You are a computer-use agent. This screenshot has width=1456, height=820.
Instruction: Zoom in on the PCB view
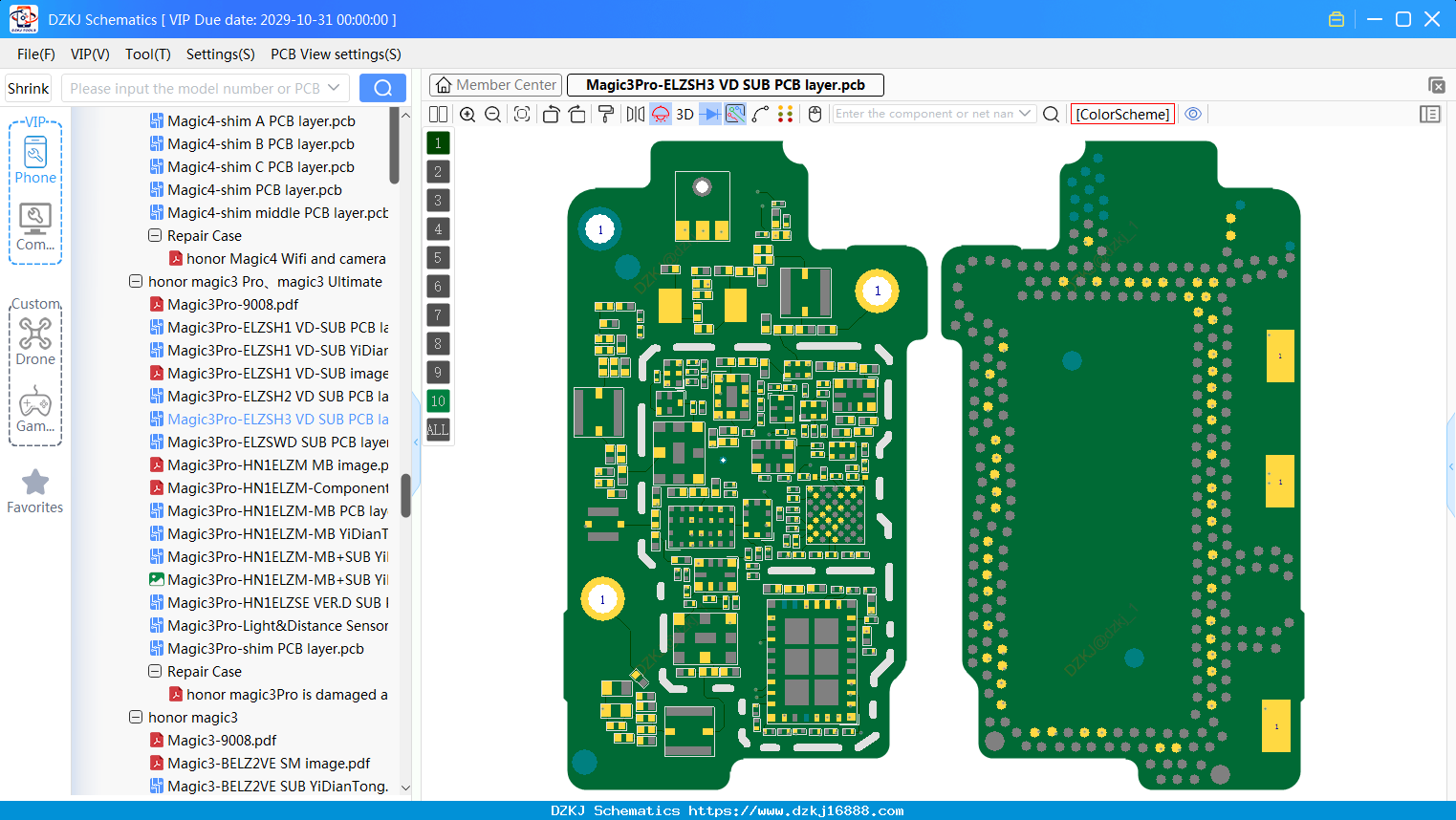(467, 114)
